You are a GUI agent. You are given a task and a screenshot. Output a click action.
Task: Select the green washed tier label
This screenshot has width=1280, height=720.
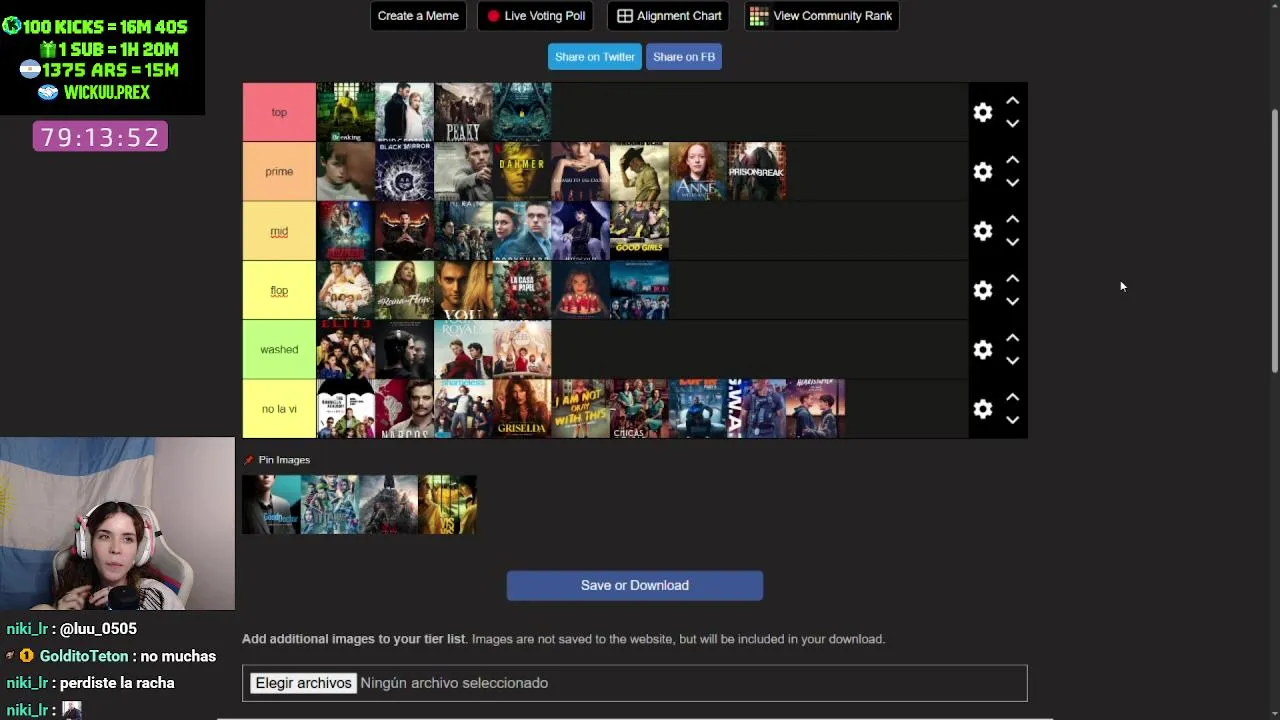click(279, 350)
